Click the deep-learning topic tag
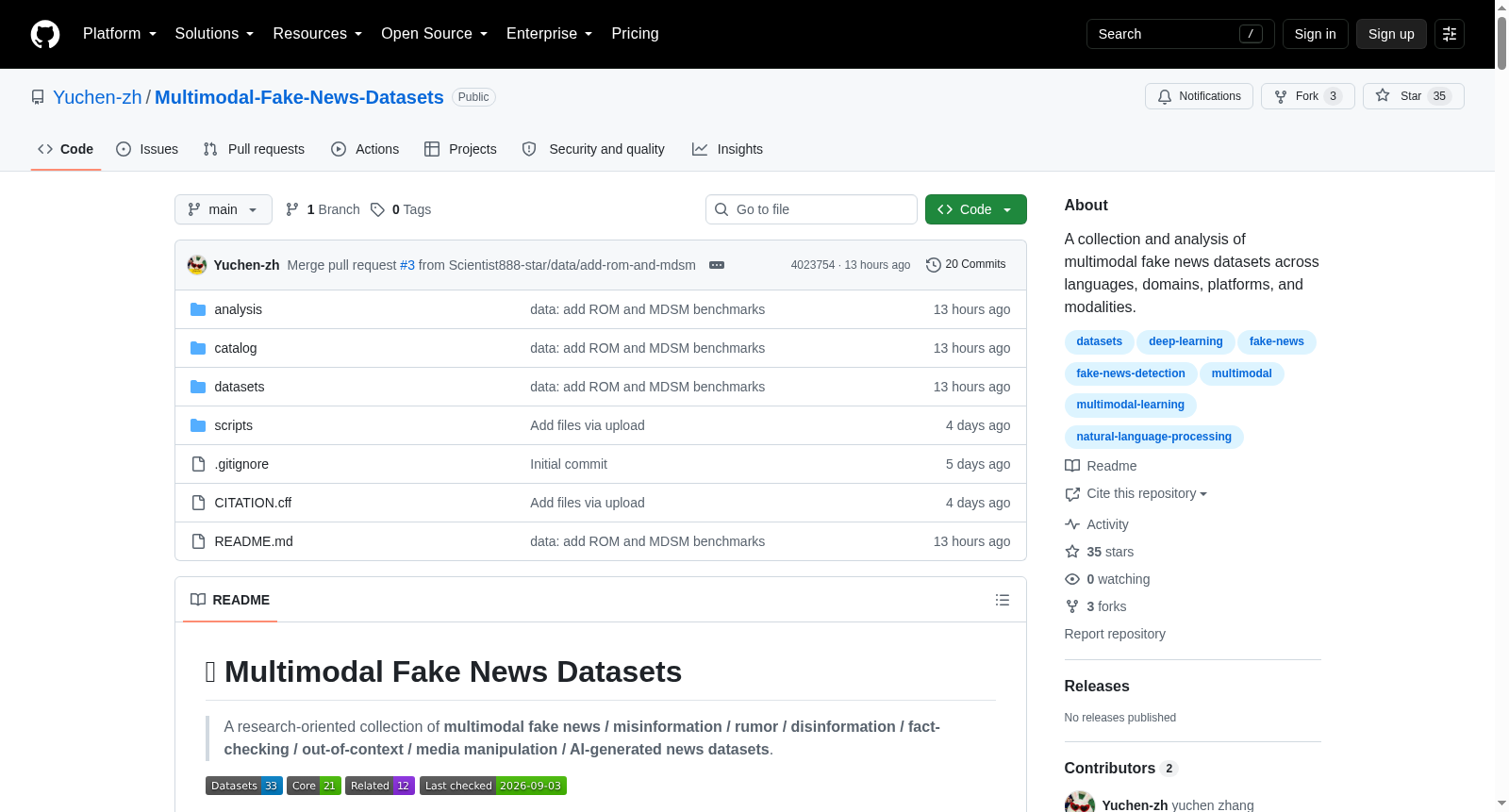Image resolution: width=1509 pixels, height=812 pixels. pyautogui.click(x=1186, y=341)
